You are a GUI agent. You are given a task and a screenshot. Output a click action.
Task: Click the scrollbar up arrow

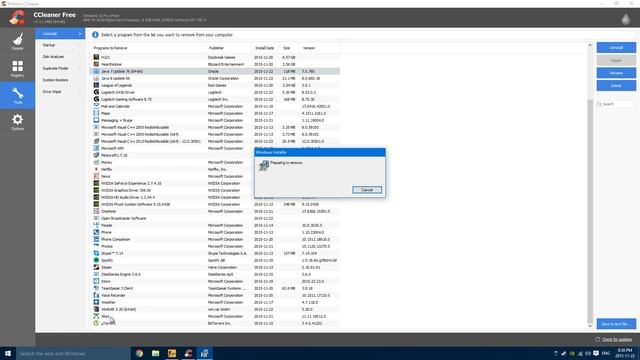pos(590,45)
